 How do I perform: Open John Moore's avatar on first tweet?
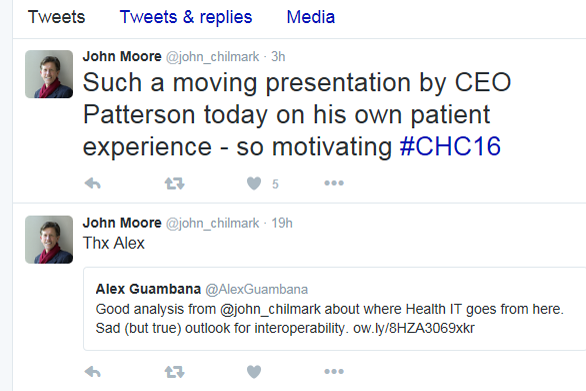coord(49,74)
